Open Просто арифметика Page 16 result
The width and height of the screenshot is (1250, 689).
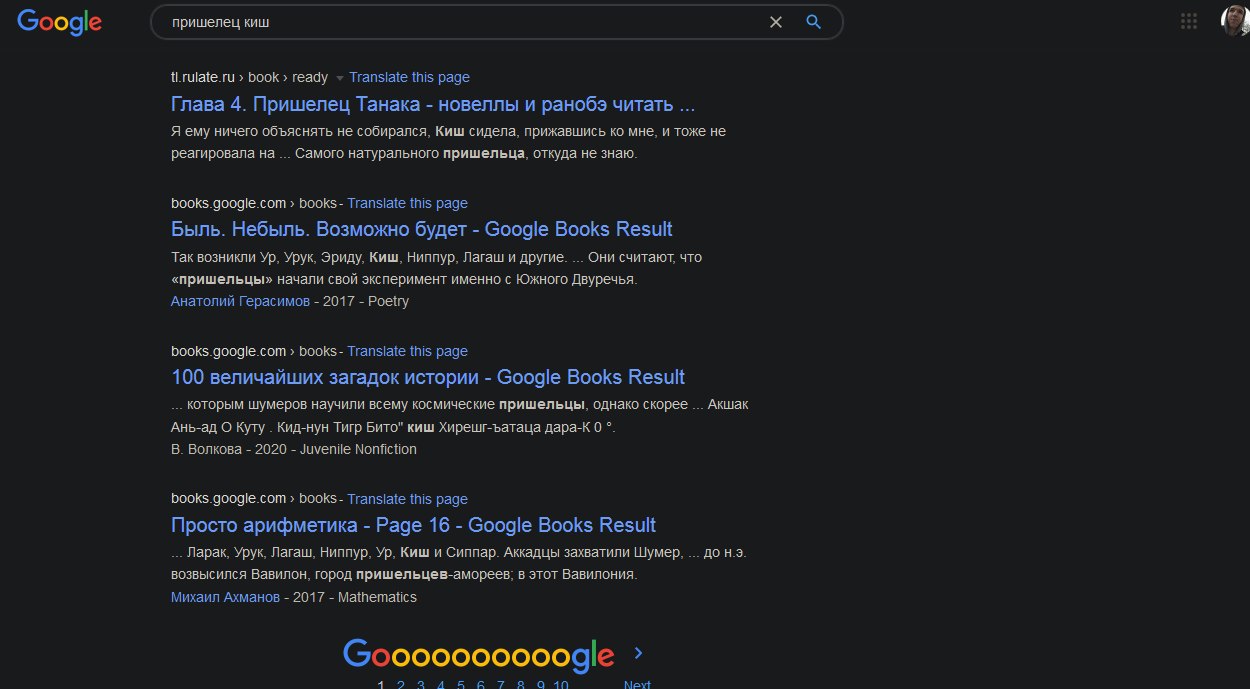click(413, 525)
